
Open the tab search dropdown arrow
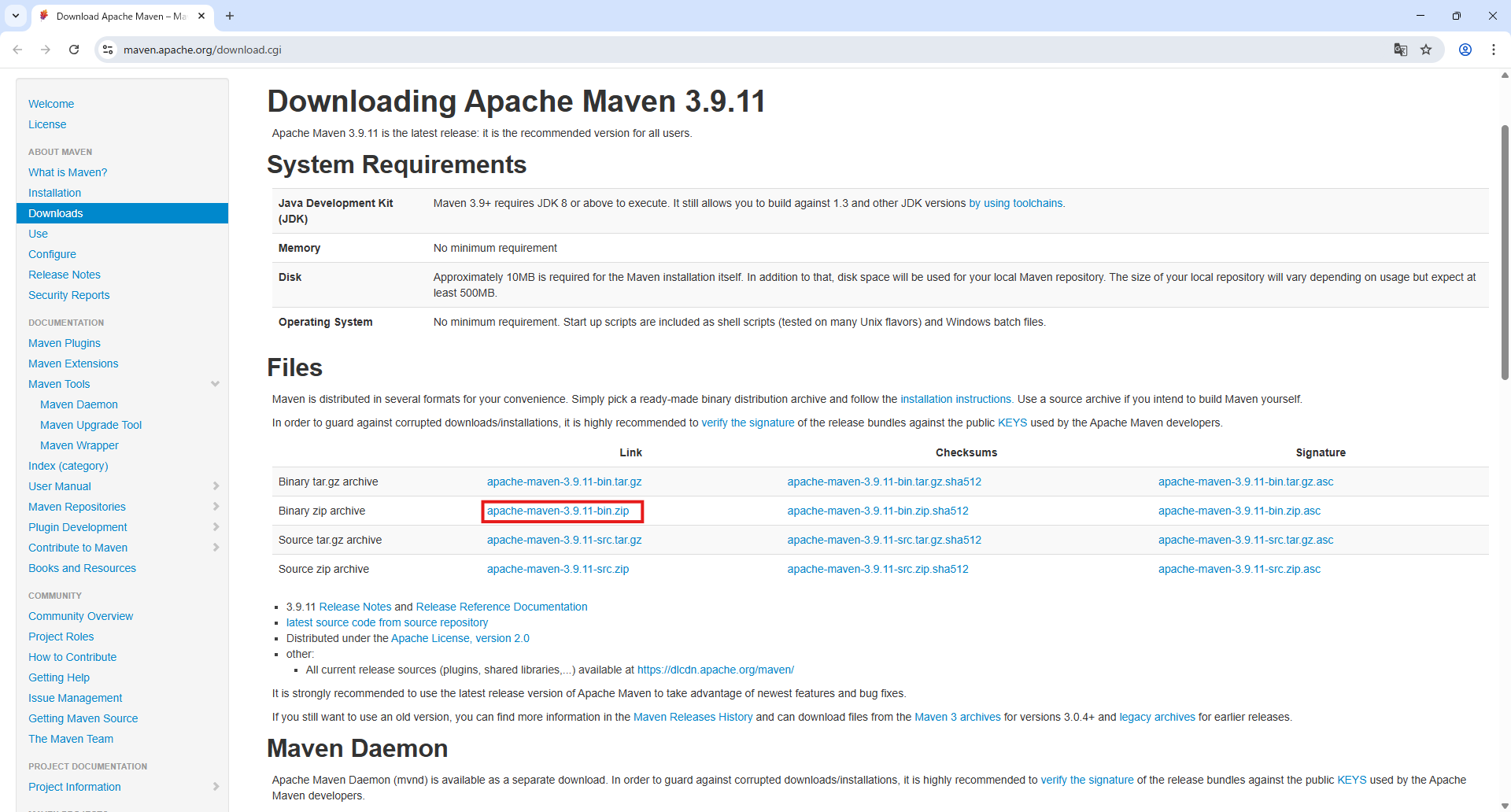click(16, 16)
